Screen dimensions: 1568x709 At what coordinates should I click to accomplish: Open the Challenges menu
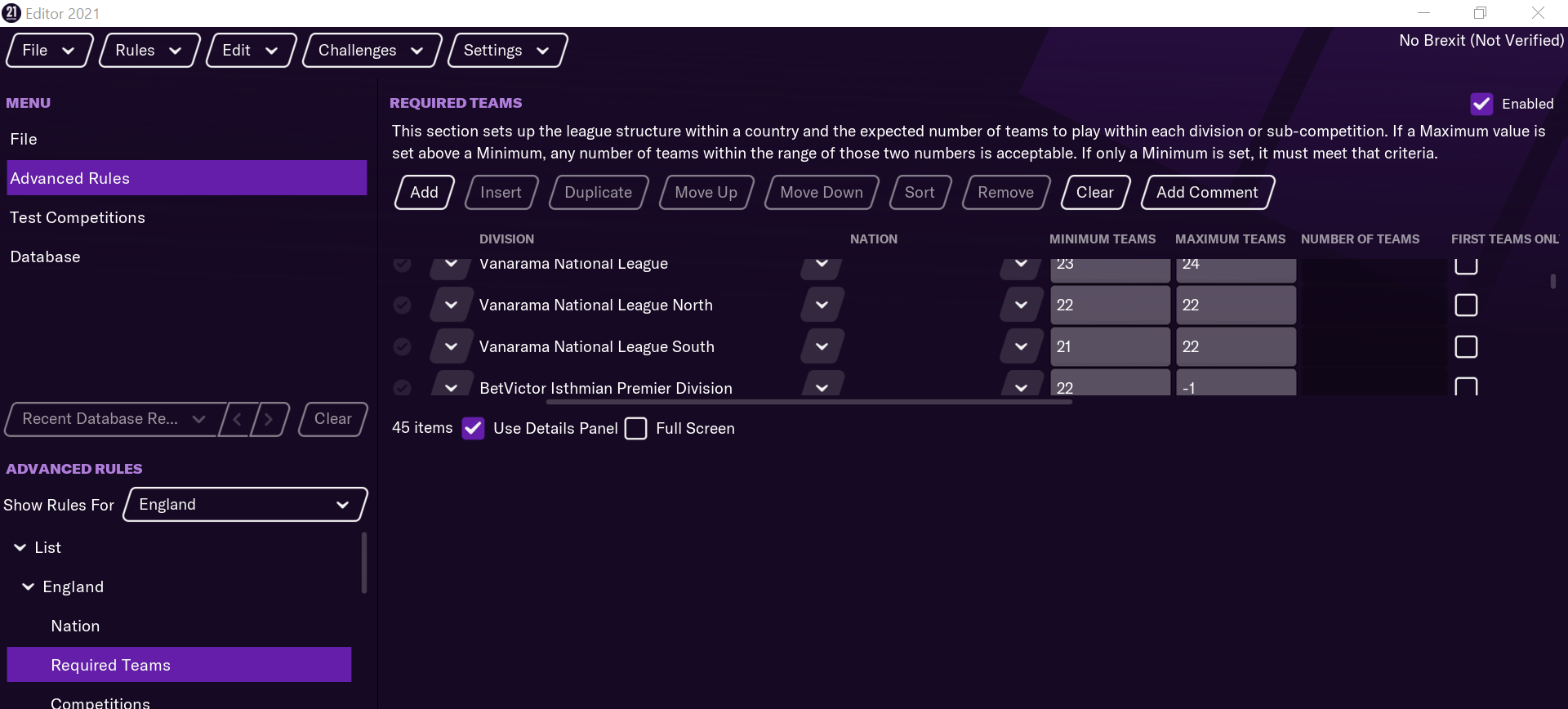[371, 51]
